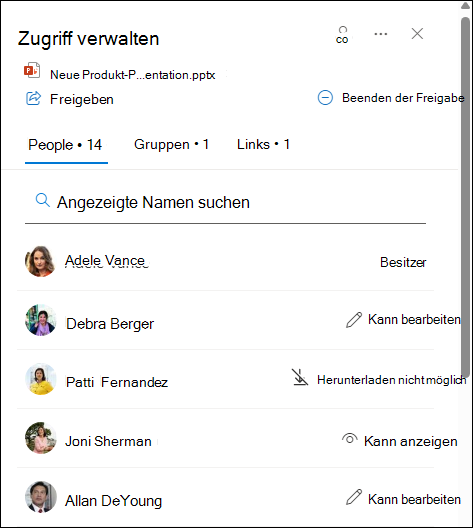Screen dimensions: 473x528
Task: Click the stop sharing minus-circle icon
Action: [x=325, y=98]
